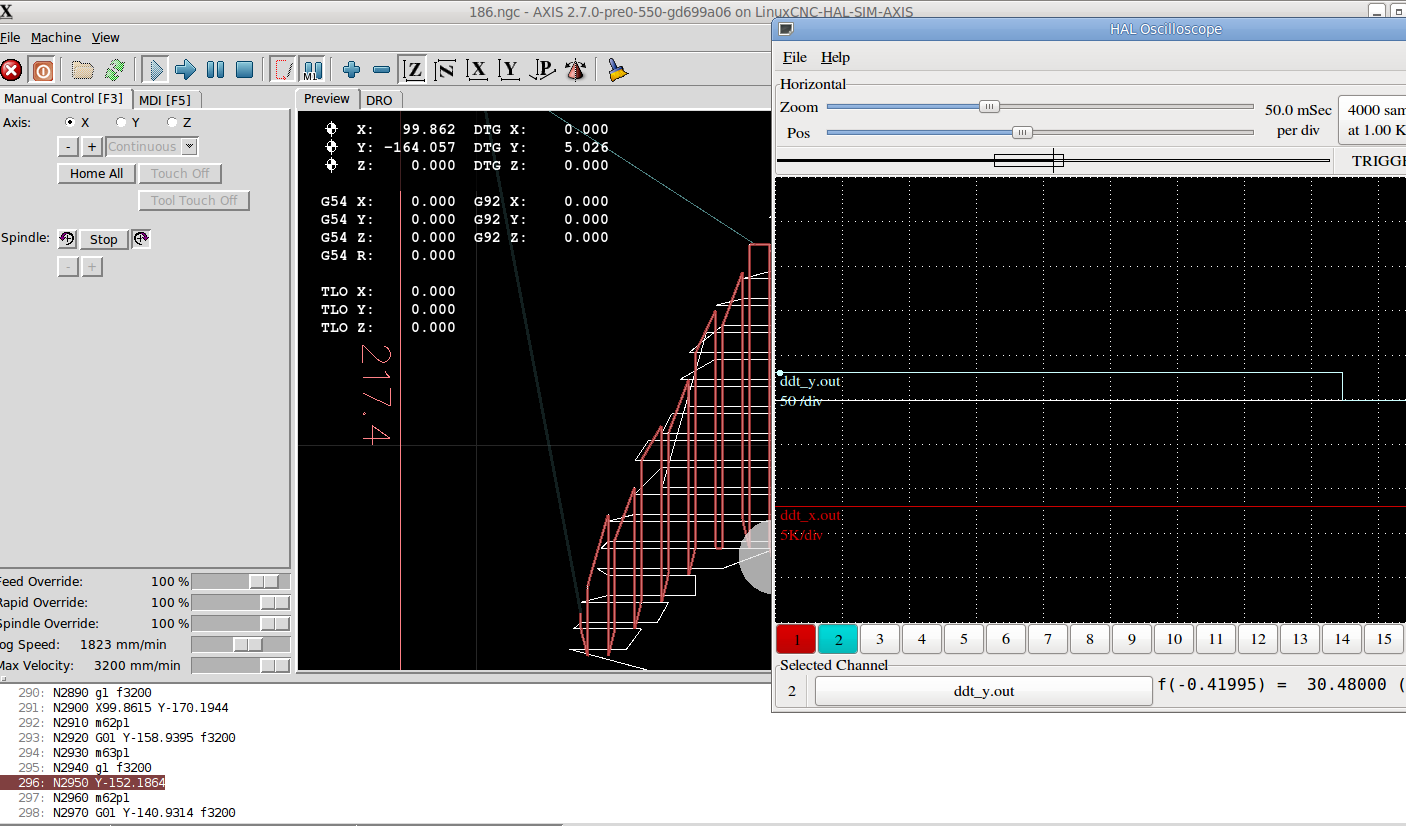Open the Machine menu
The height and width of the screenshot is (826, 1406).
(56, 38)
